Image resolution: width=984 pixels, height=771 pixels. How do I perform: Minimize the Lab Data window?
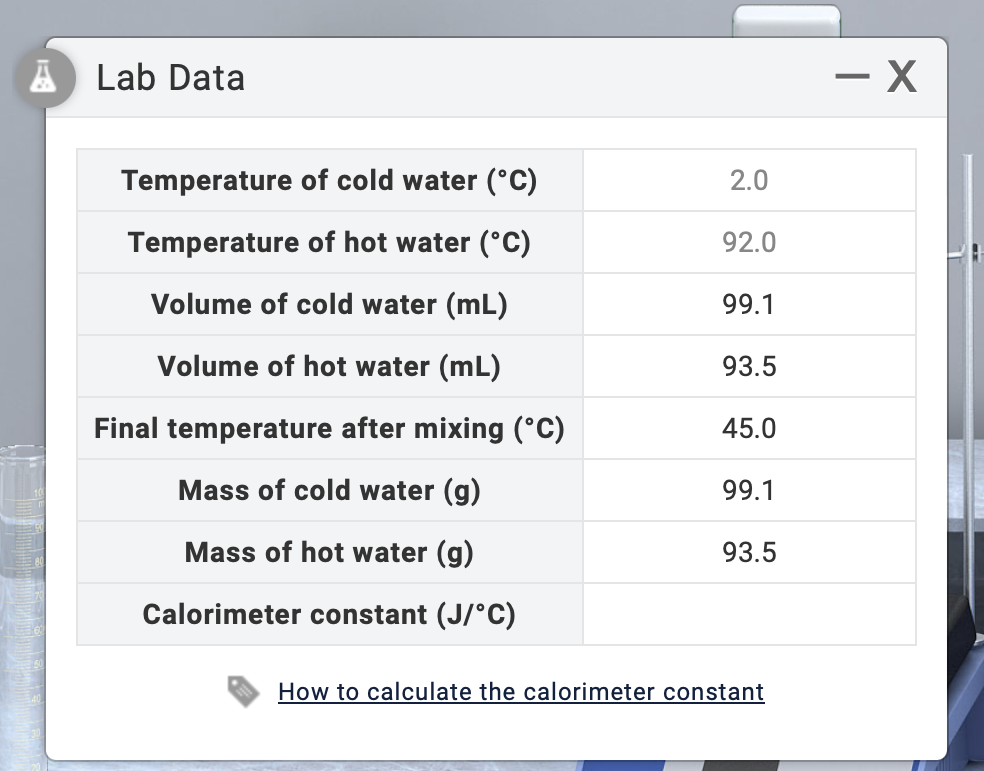pyautogui.click(x=851, y=75)
